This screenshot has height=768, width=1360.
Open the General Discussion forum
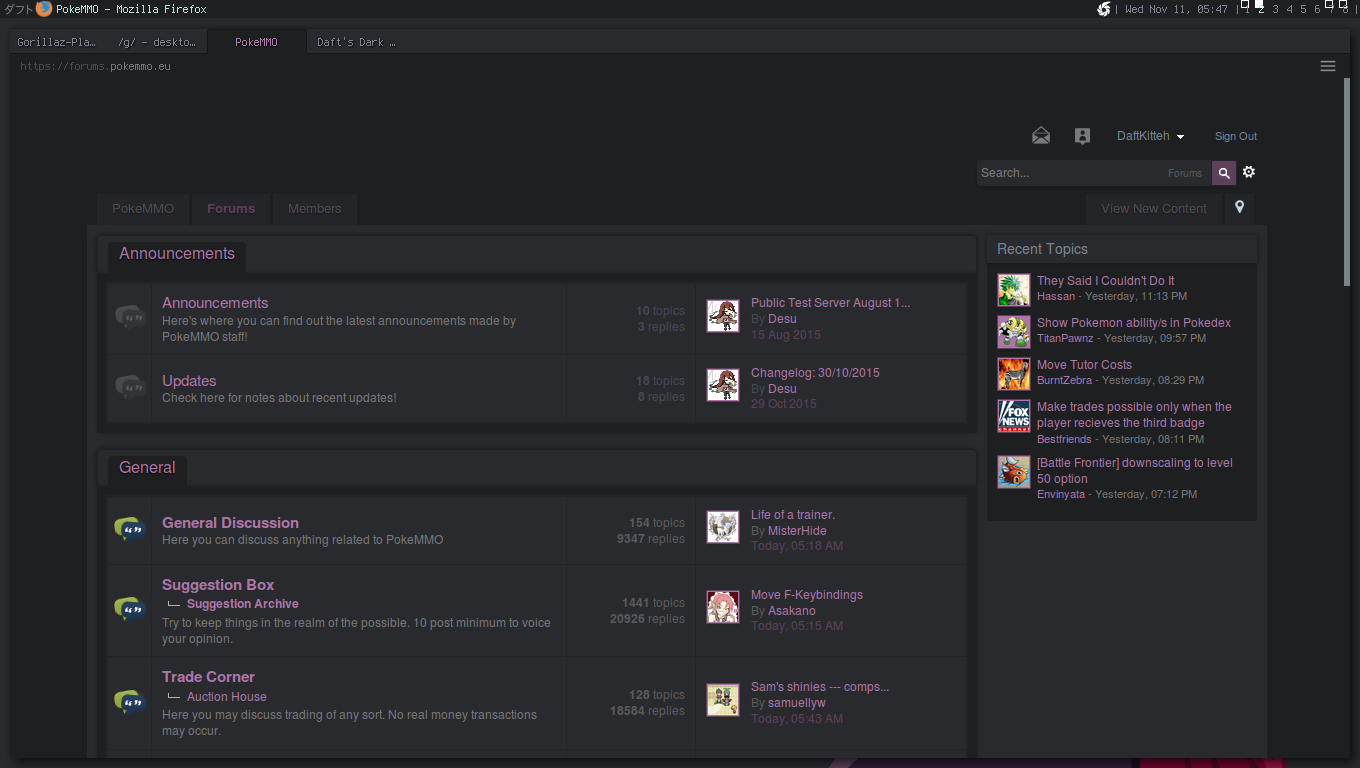click(x=230, y=523)
